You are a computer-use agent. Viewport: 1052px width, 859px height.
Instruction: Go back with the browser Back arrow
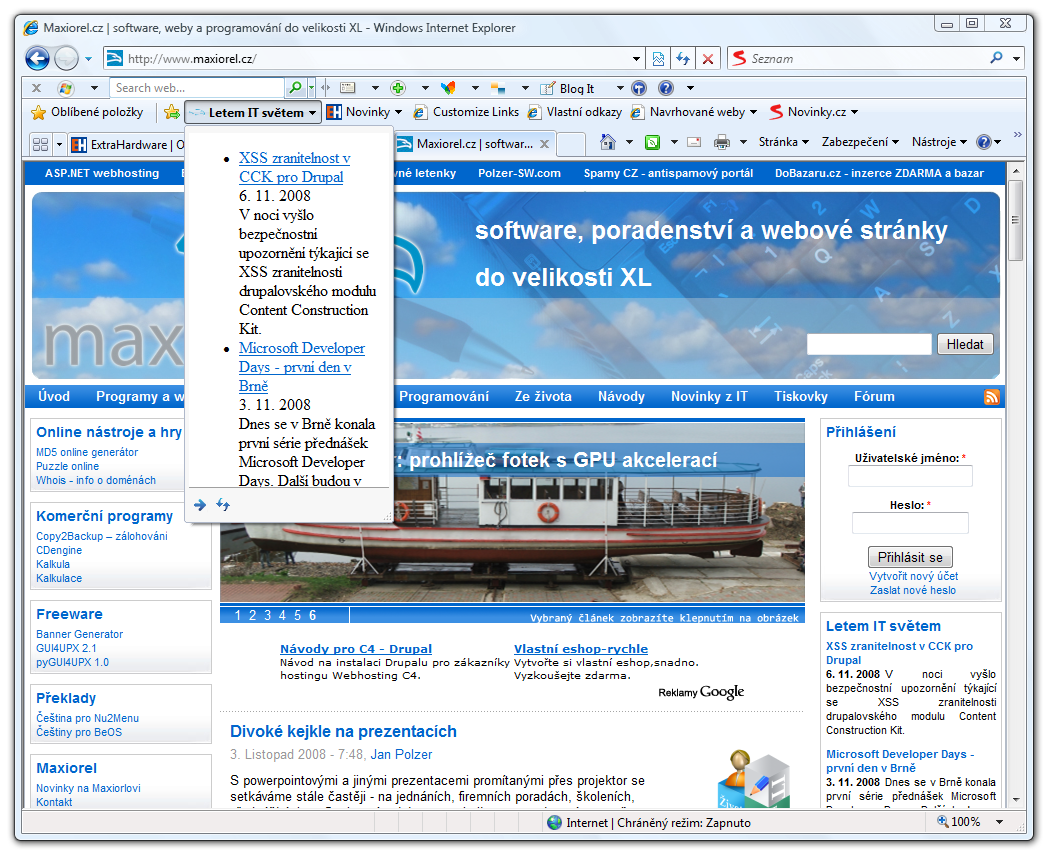38,58
